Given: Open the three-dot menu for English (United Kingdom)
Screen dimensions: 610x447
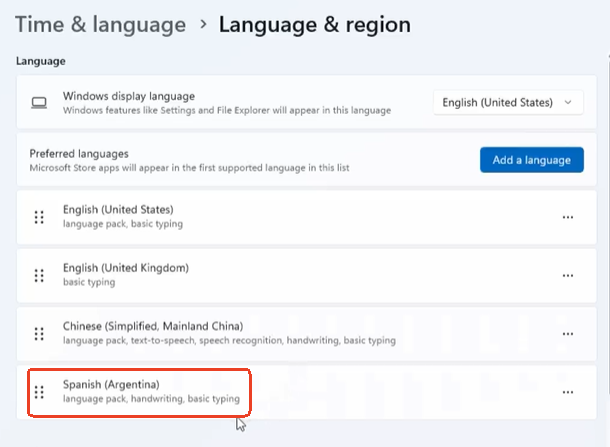Looking at the screenshot, I should pos(568,275).
